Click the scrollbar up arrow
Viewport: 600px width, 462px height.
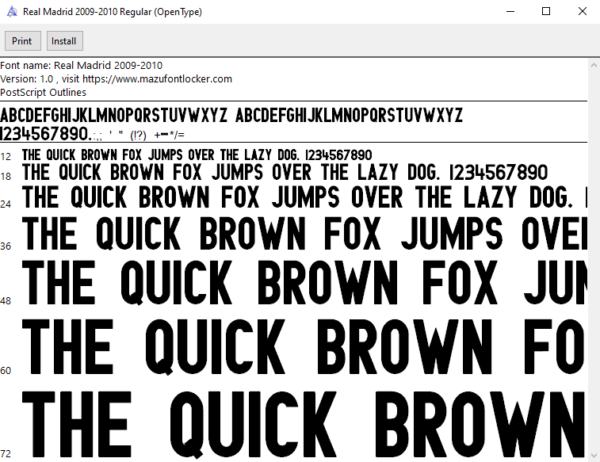coord(594,65)
